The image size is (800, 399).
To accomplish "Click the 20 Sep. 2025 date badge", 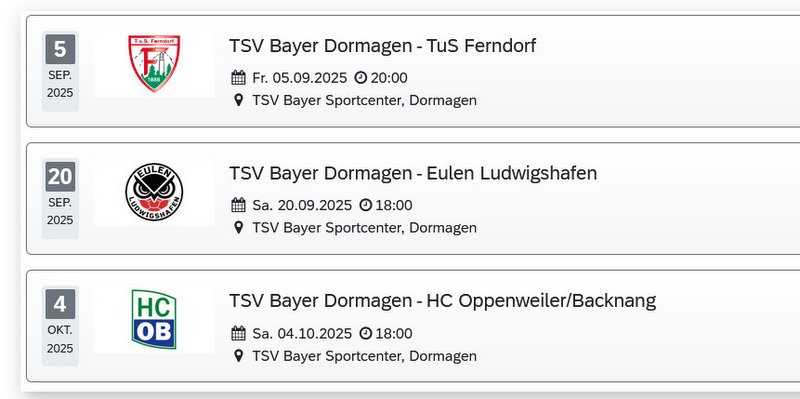I will point(60,198).
